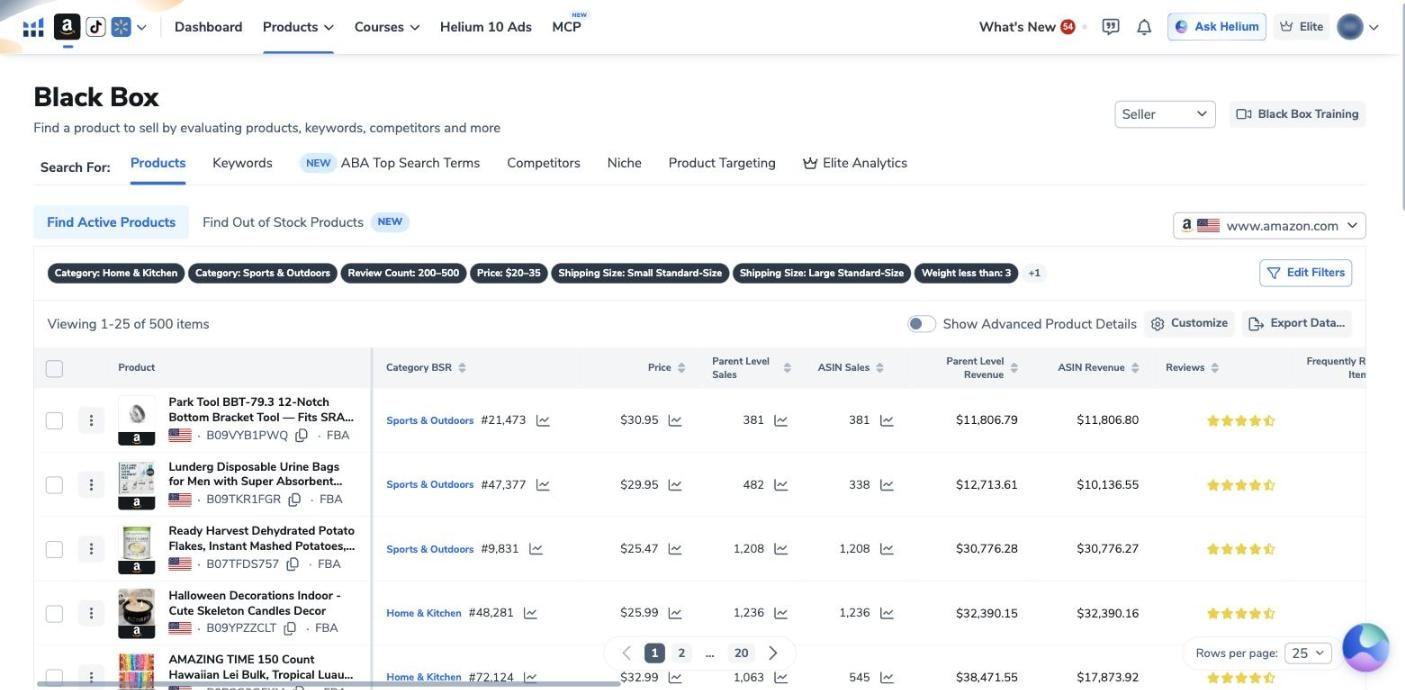The width and height of the screenshot is (1405, 690).
Task: Copy ASIN B09YPZZCLT
Action: [289, 628]
